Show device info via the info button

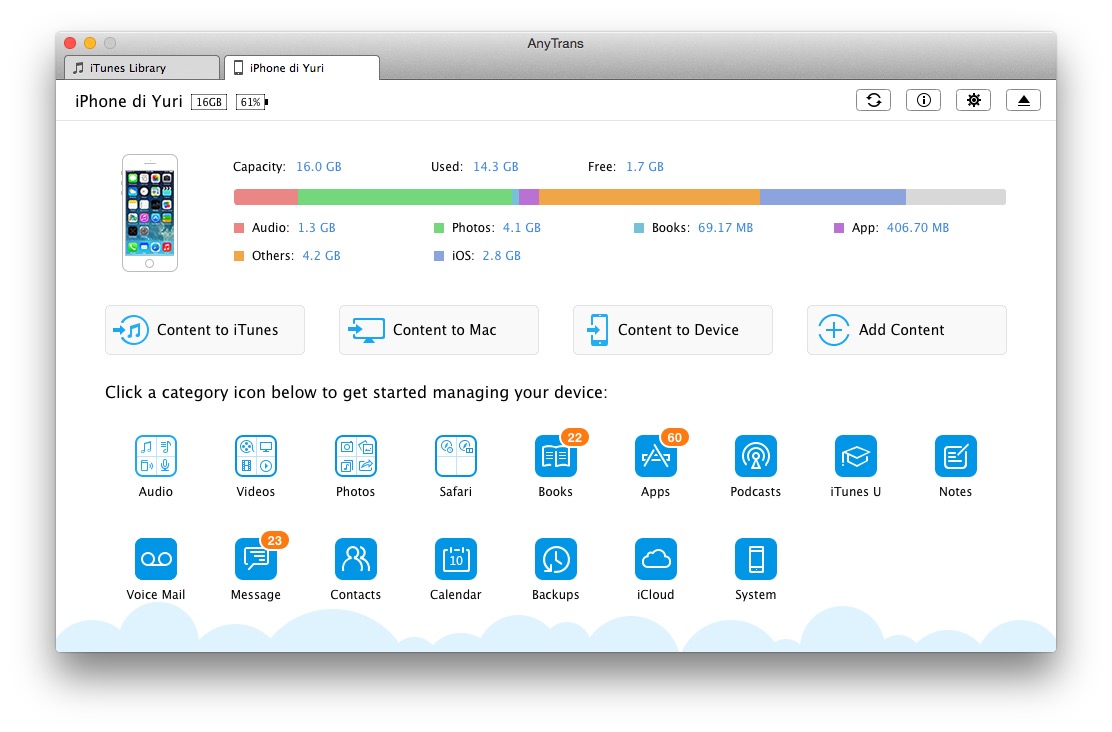(923, 100)
